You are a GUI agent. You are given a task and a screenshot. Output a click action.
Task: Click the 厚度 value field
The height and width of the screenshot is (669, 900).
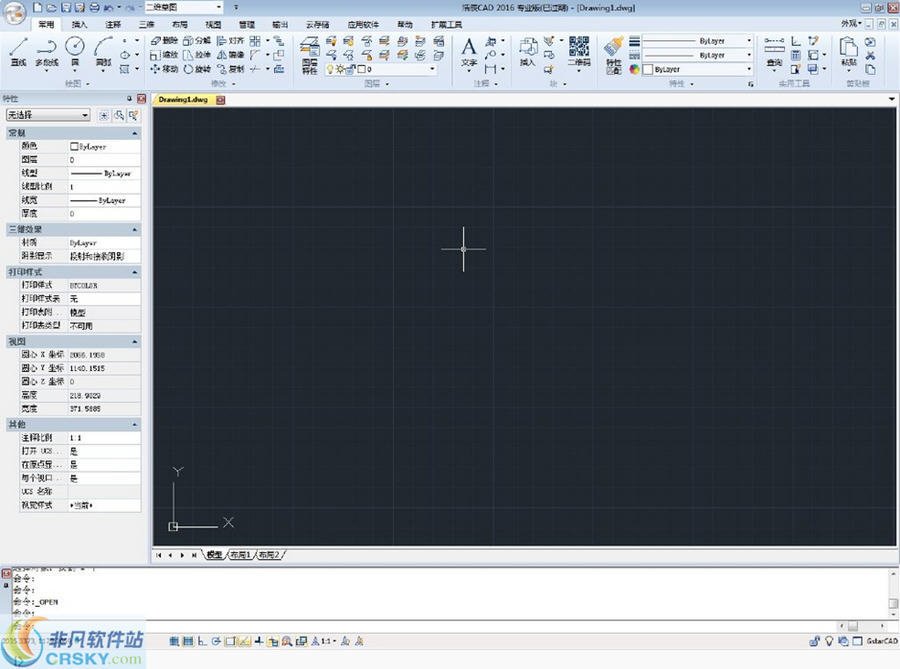pyautogui.click(x=104, y=213)
